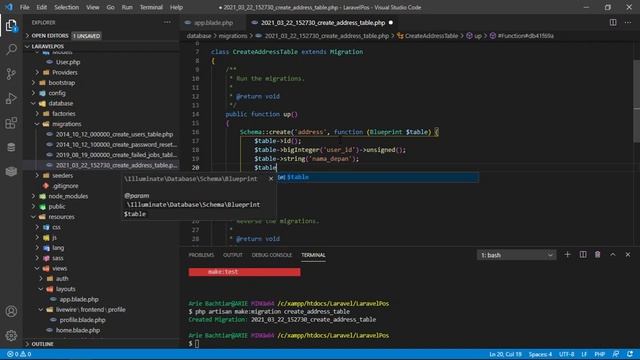Click PHP language mode in status bar
This screenshot has height=360, width=640.
coord(600,354)
